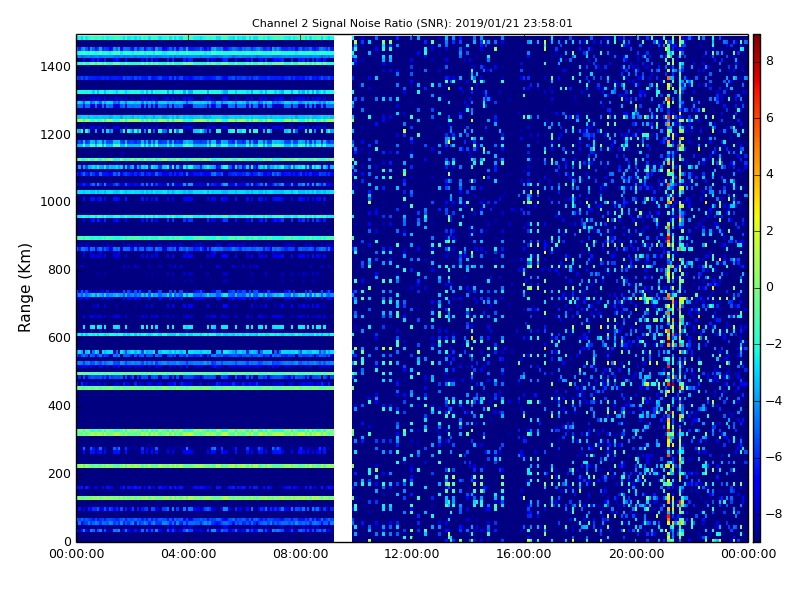Screen dimensions: 800x600
Task: Click the colorbar tick label 8
Action: (770, 61)
